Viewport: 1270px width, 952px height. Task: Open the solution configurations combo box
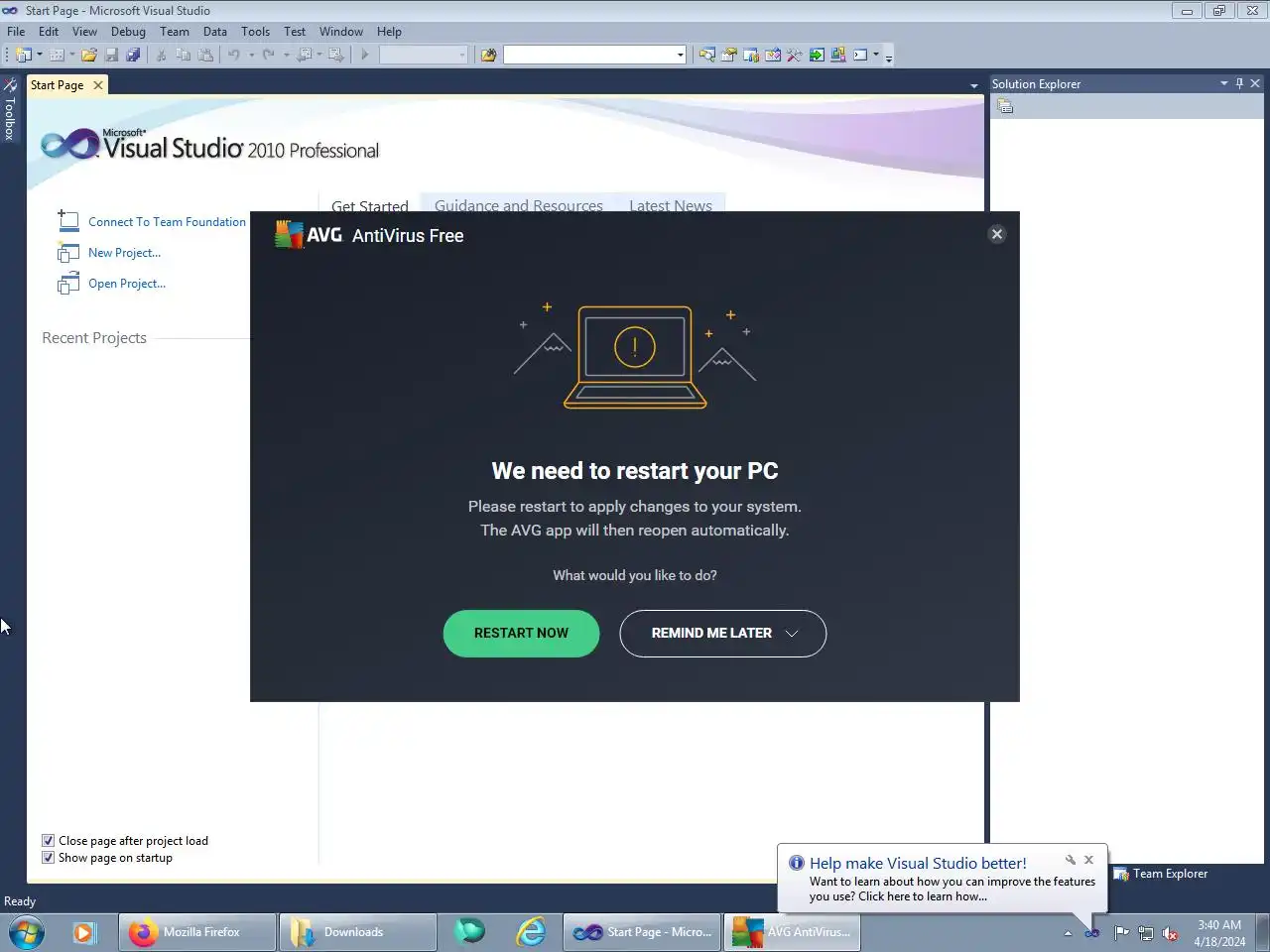coord(423,55)
